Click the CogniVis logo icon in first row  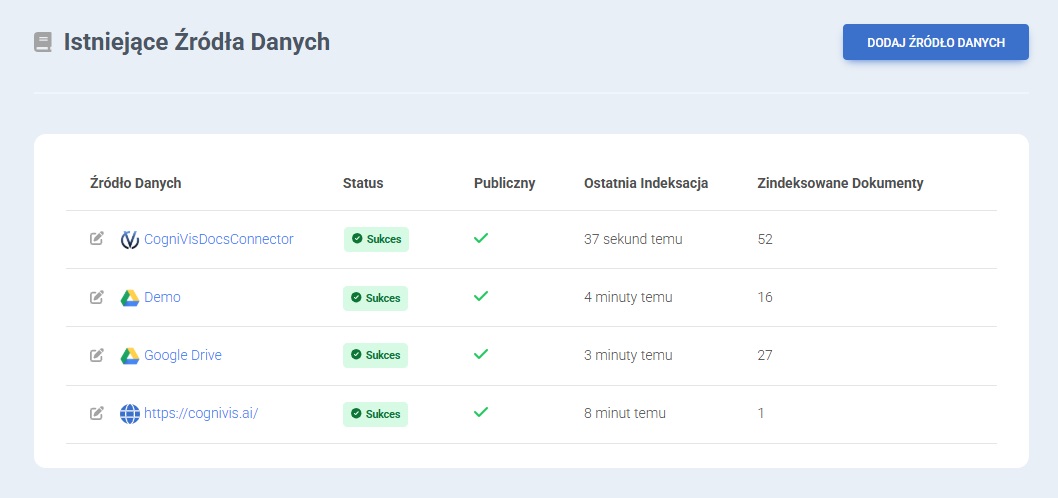tap(129, 240)
